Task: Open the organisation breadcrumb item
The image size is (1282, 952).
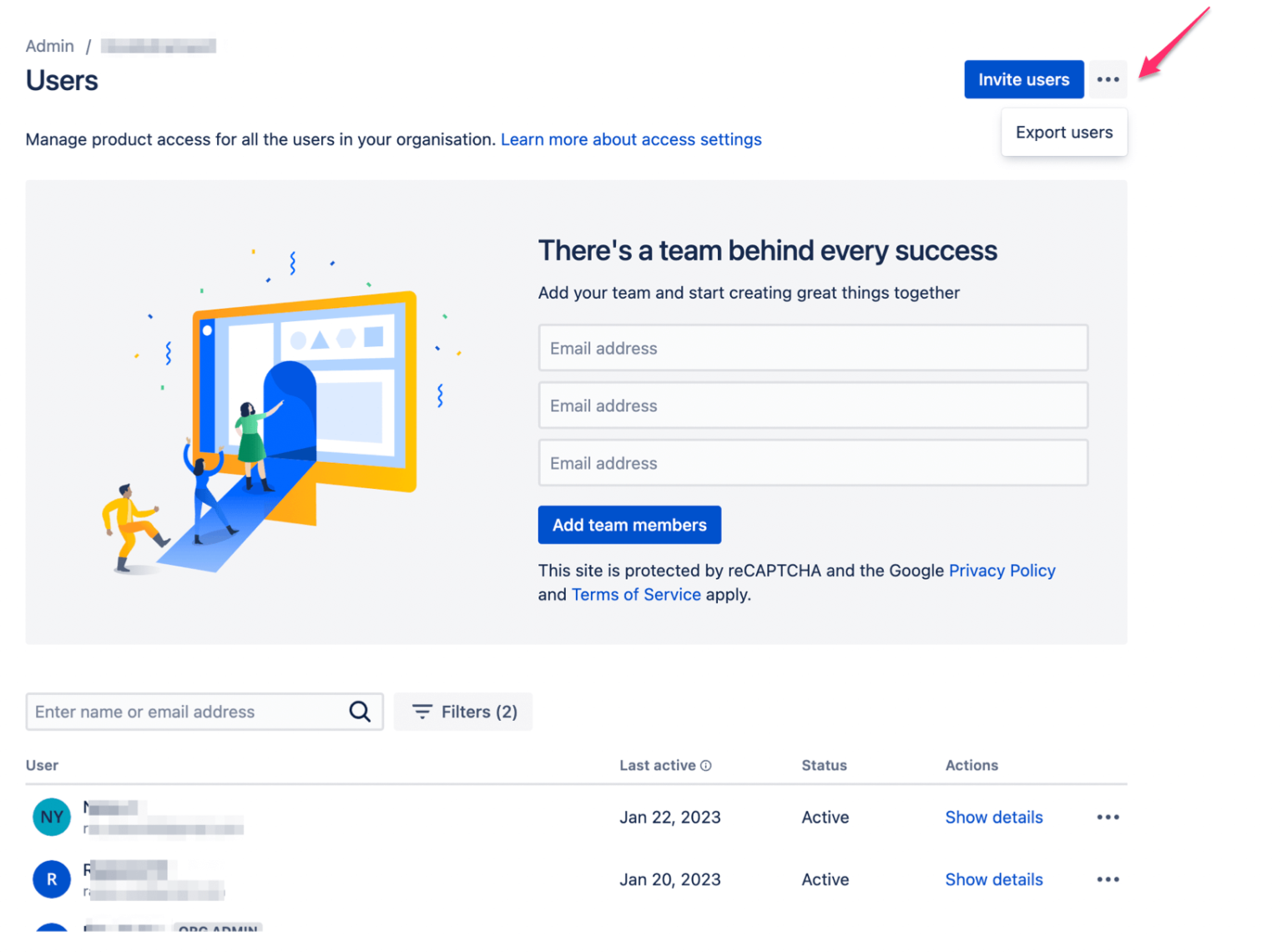Action: pos(158,46)
